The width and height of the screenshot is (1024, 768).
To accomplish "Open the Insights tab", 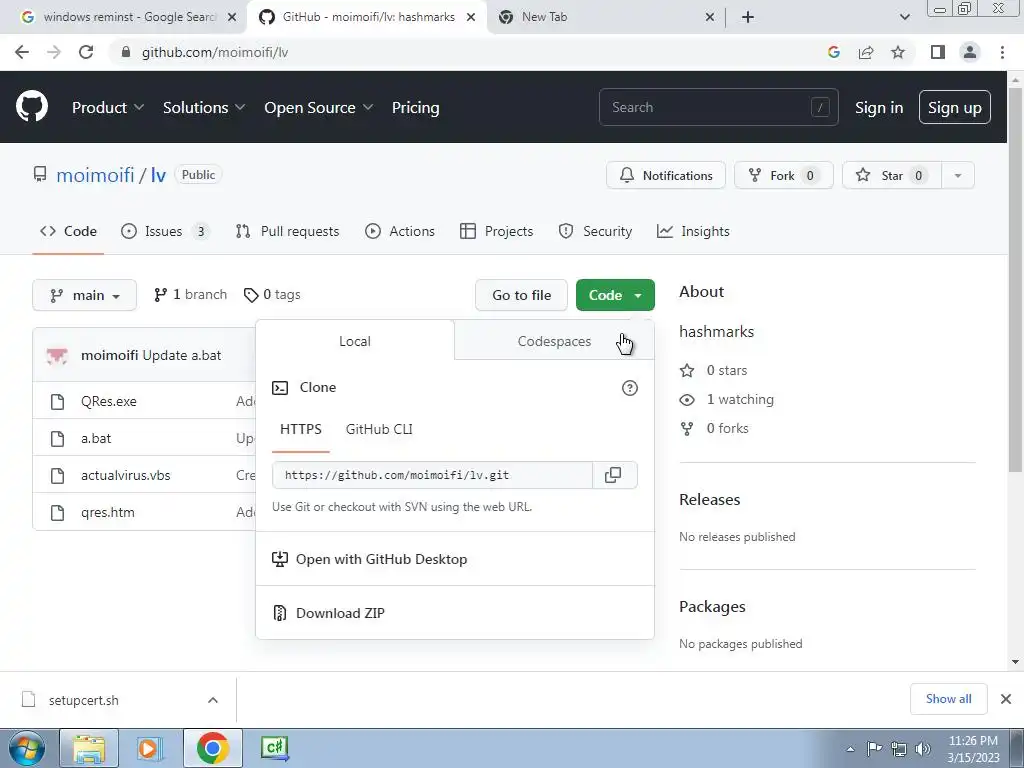I will click(693, 231).
